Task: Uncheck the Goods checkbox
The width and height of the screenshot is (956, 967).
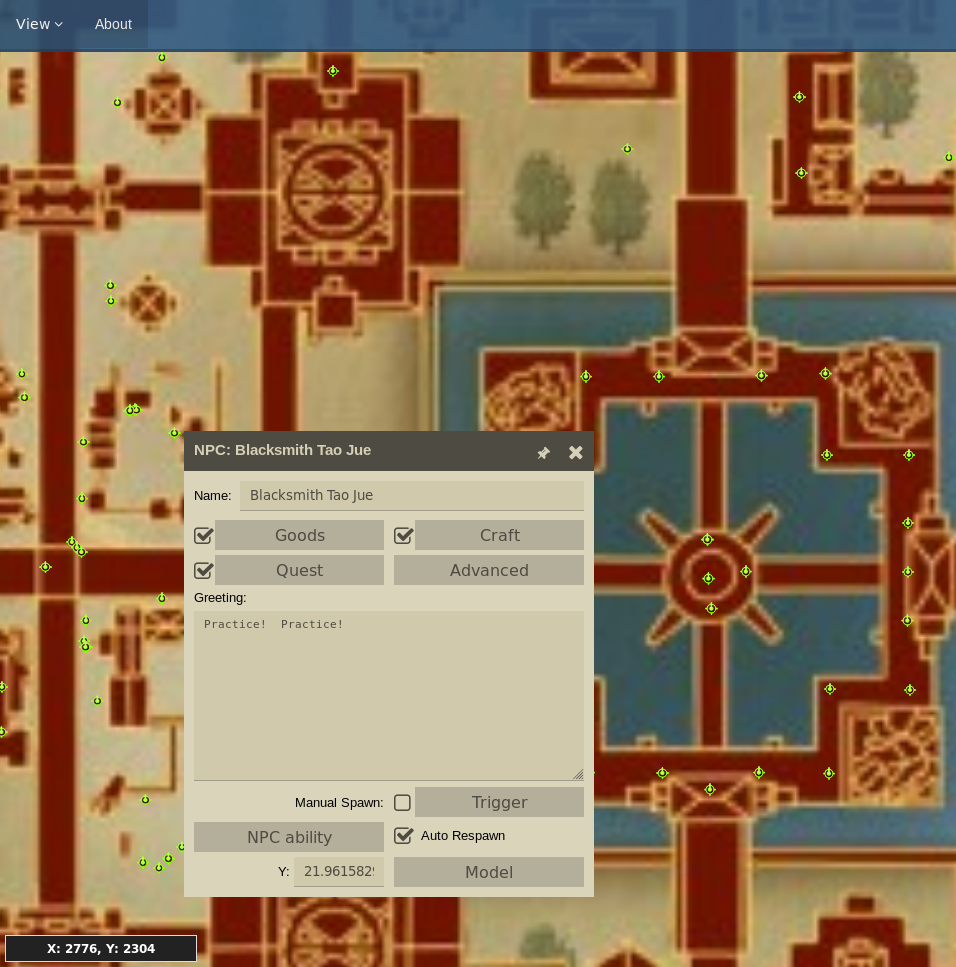Action: click(x=204, y=536)
